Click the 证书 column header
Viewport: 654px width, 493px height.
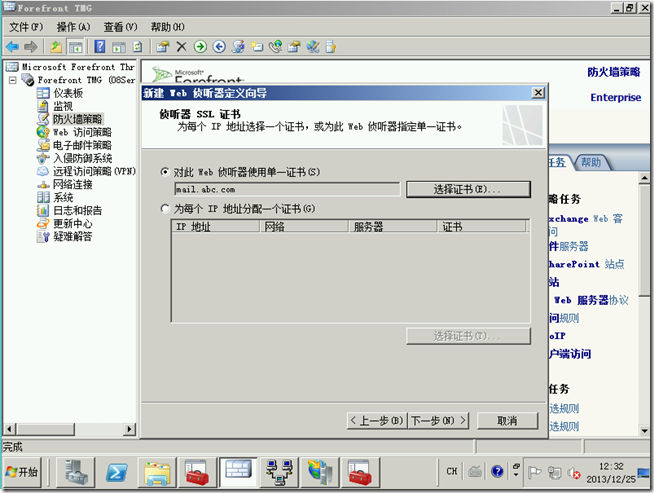pos(482,226)
